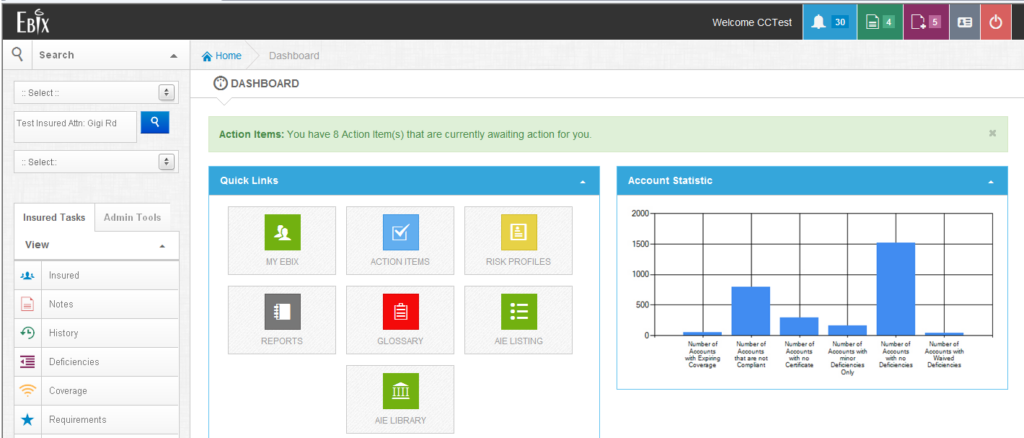Image resolution: width=1024 pixels, height=438 pixels.
Task: Collapse the Account Statistic panel
Action: [x=991, y=182]
